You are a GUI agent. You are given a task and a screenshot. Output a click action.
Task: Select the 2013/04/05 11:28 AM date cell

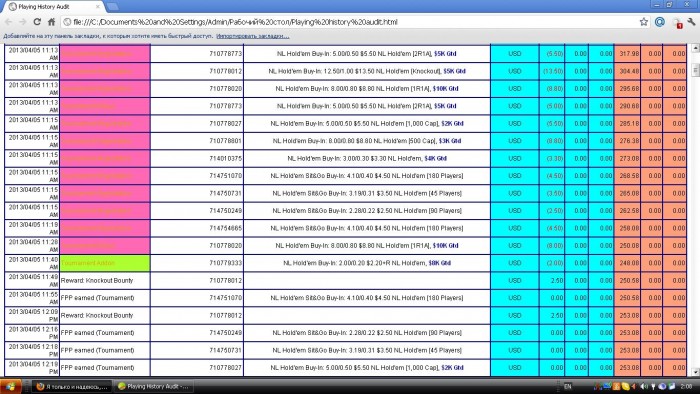32,246
